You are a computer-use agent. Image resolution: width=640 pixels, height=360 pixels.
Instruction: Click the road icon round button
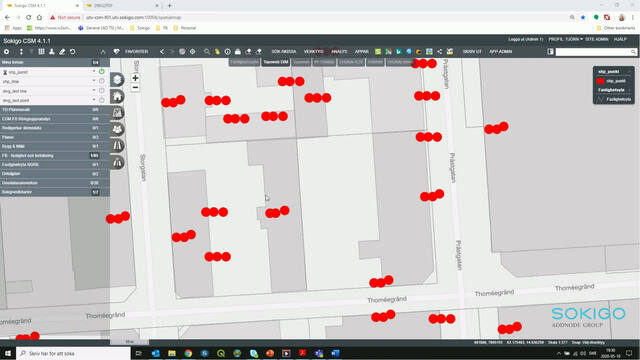click(x=118, y=146)
